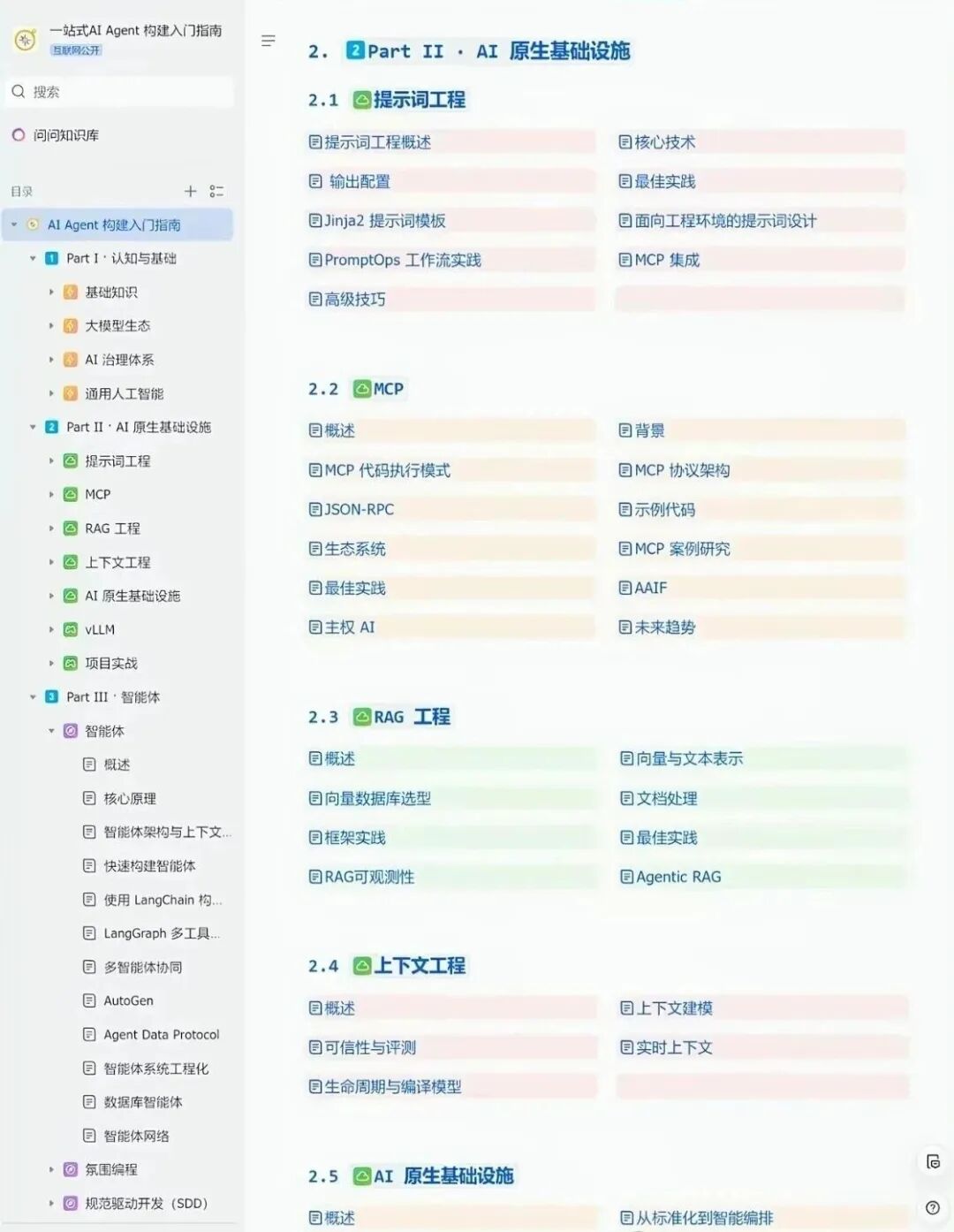The width and height of the screenshot is (954, 1232).
Task: Collapse 智能体 group in sidebar
Action: coord(51,731)
